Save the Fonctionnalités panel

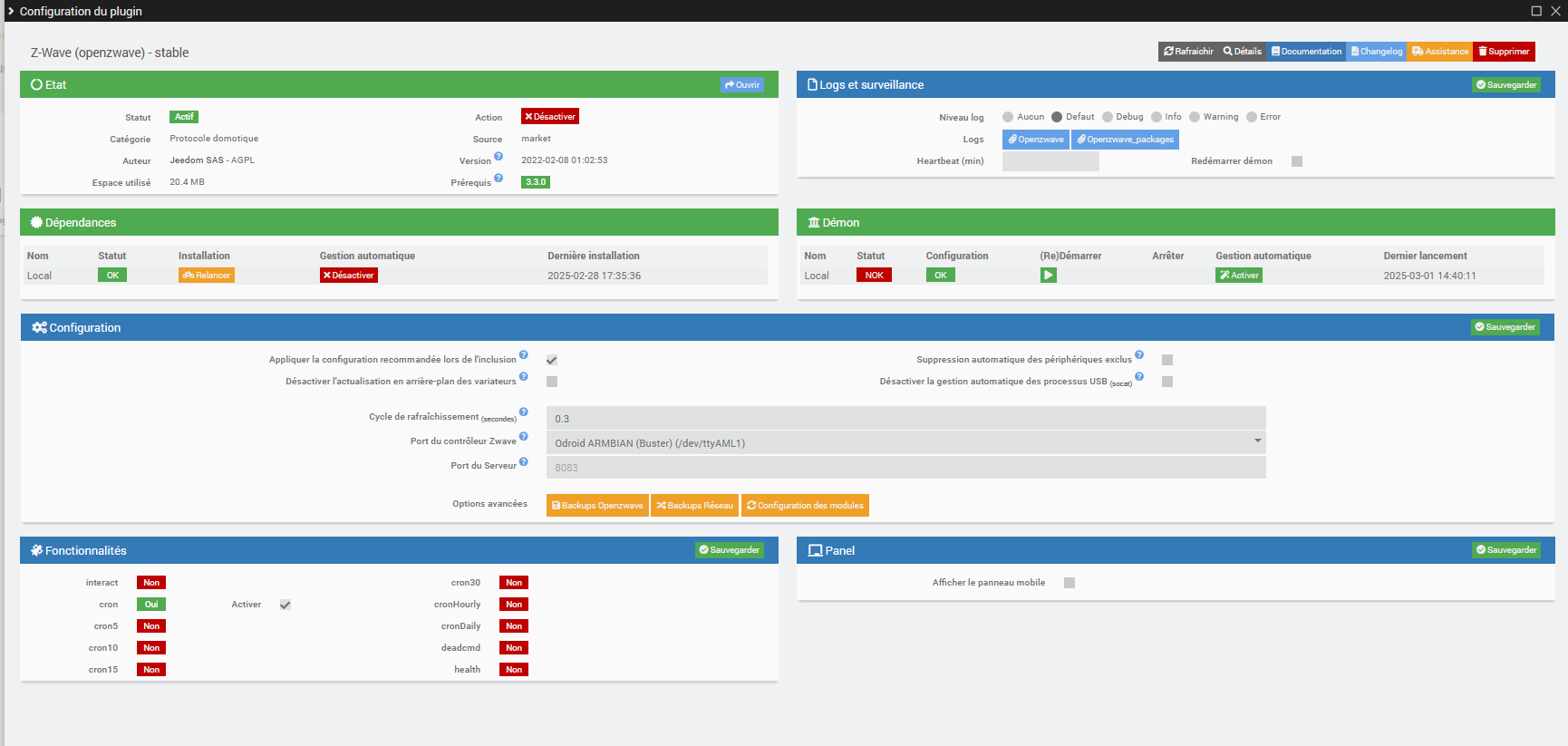[730, 550]
